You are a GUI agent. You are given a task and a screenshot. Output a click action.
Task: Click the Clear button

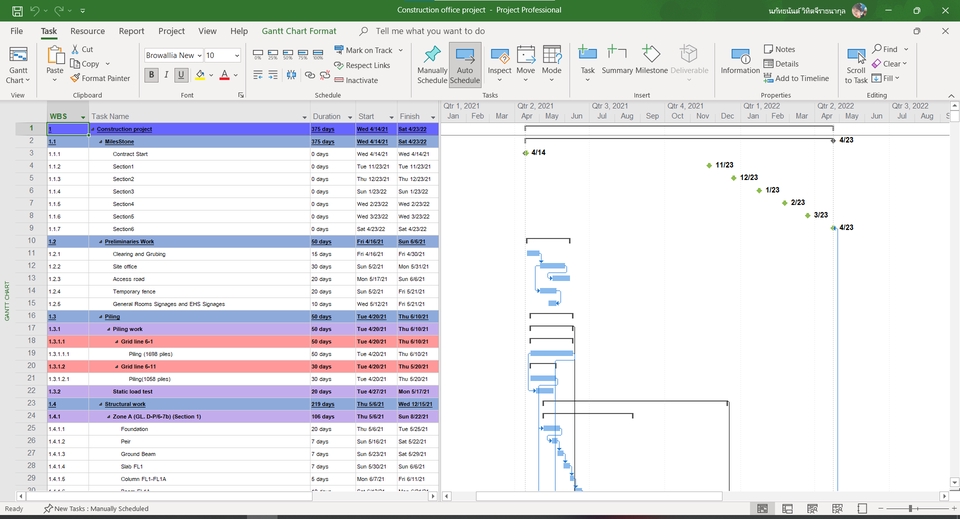(889, 64)
